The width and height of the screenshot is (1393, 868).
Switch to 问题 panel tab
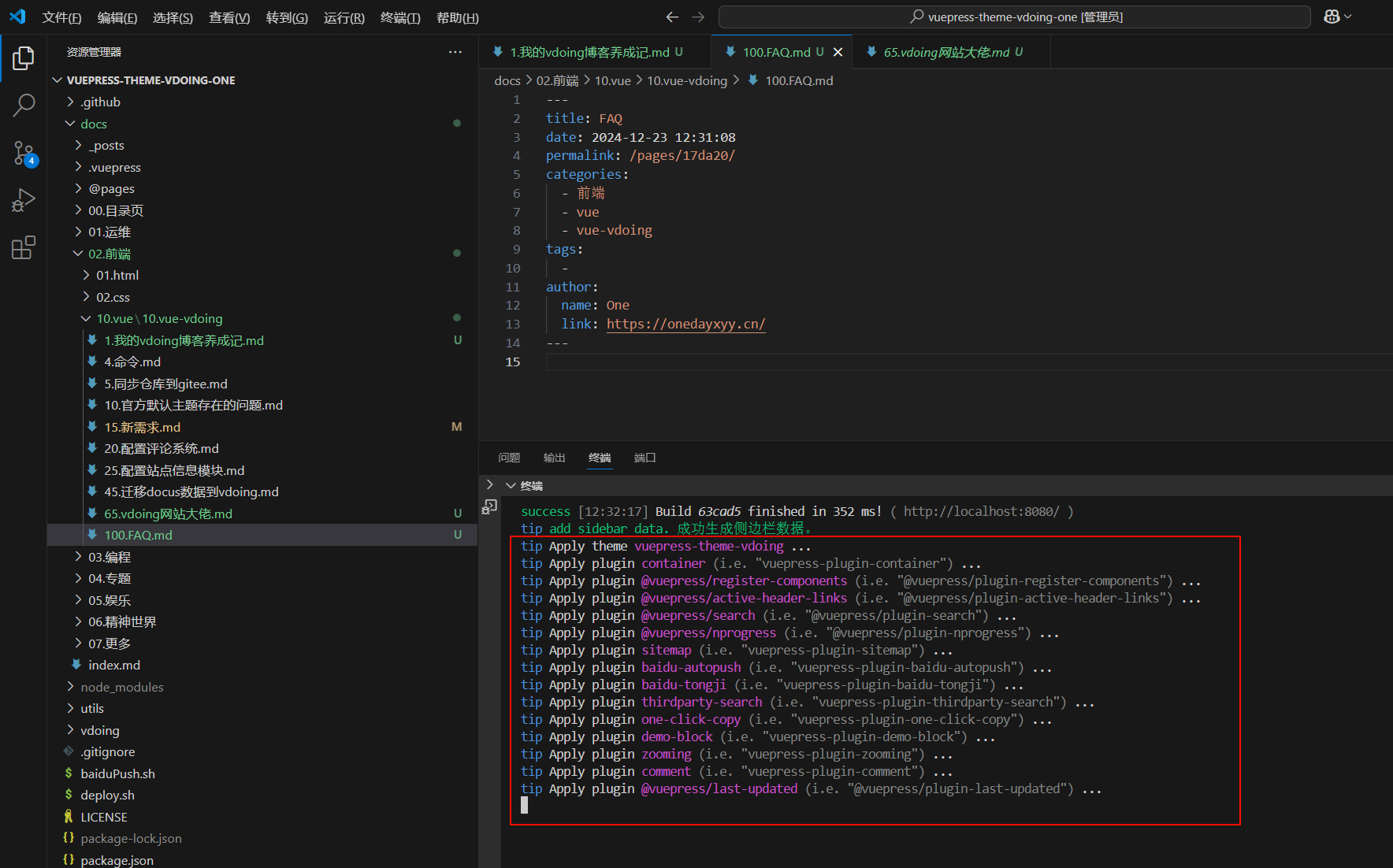pos(509,458)
